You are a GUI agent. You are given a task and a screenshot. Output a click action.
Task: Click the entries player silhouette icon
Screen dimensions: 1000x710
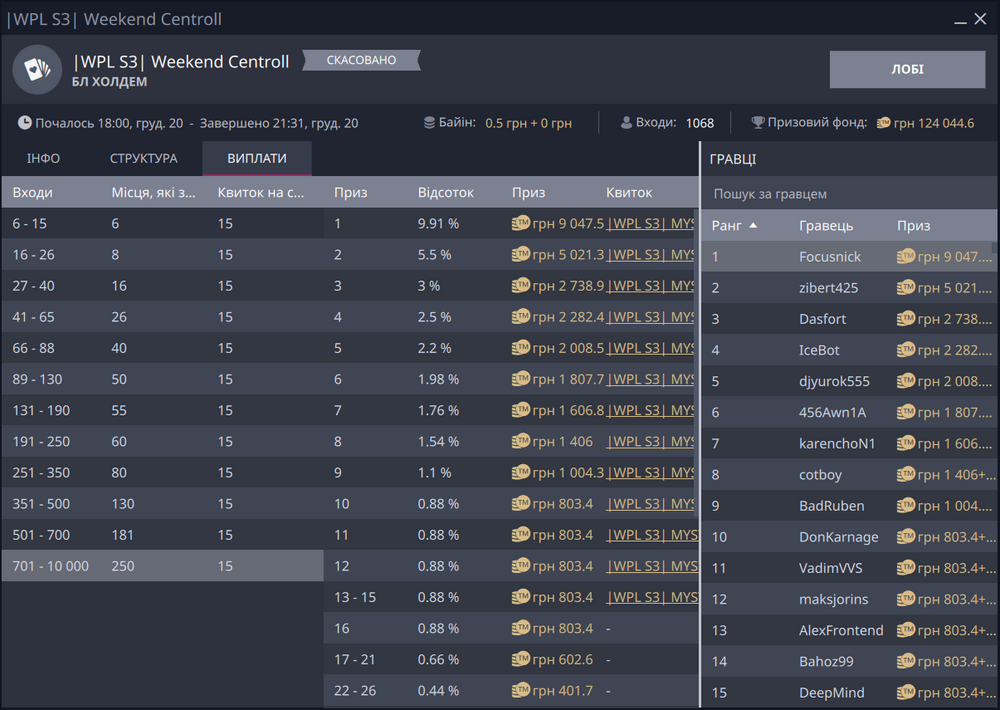point(627,123)
